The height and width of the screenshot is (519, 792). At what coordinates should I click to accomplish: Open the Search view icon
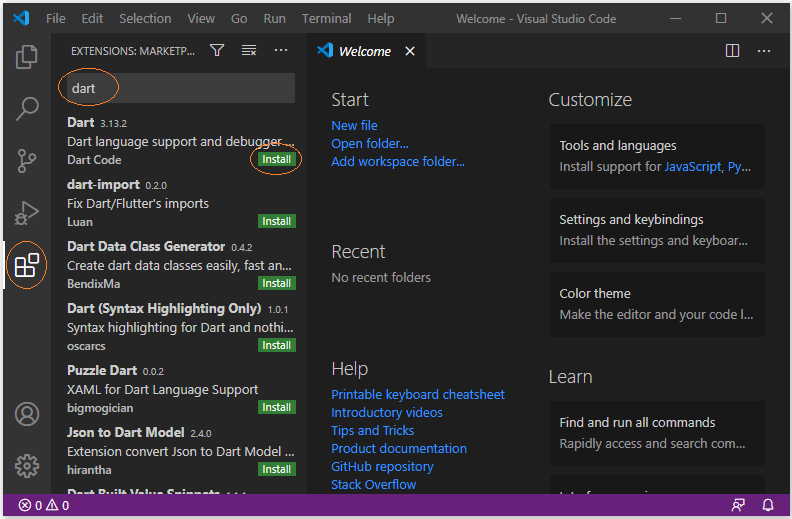27,109
